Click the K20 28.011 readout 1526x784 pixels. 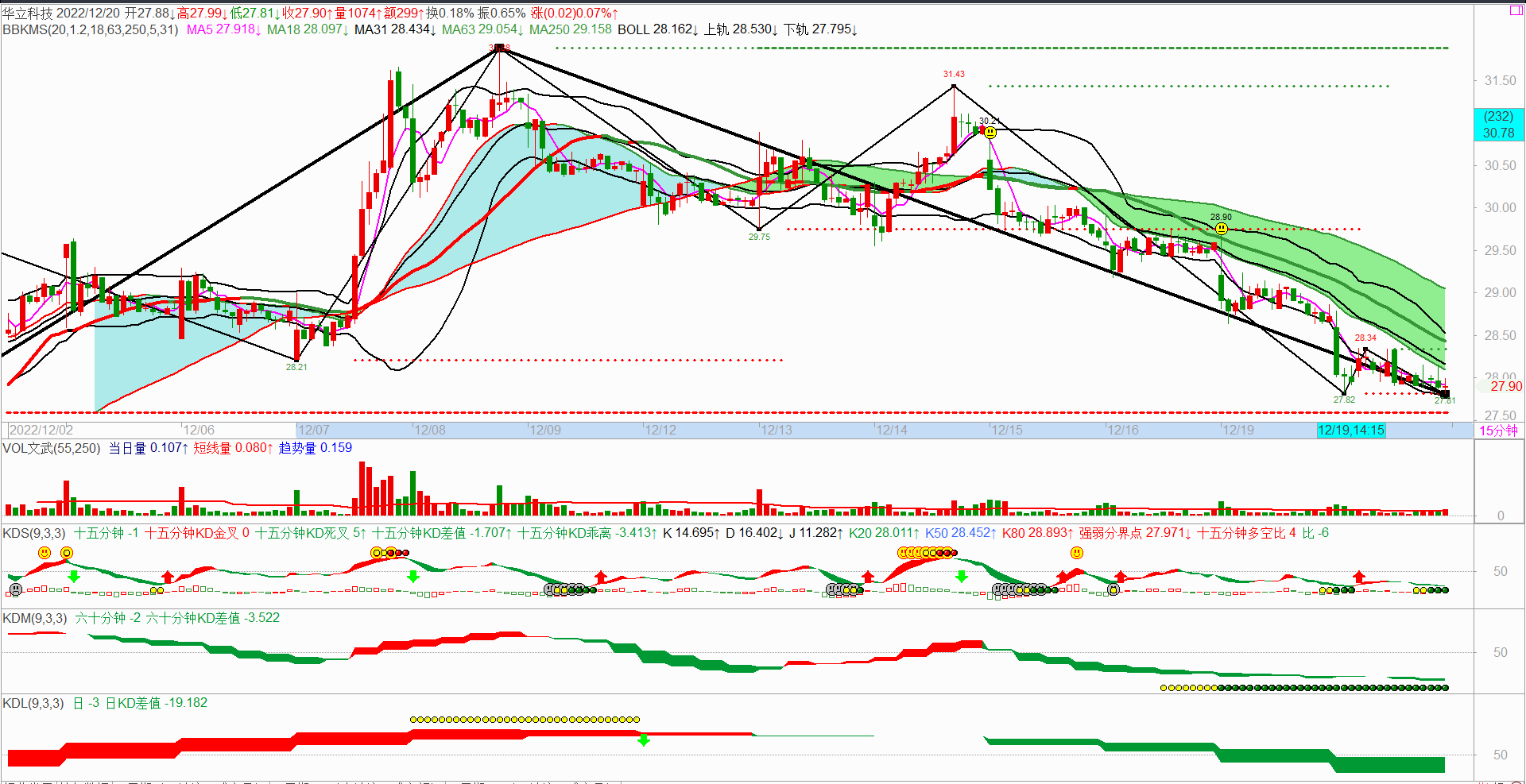(x=885, y=533)
